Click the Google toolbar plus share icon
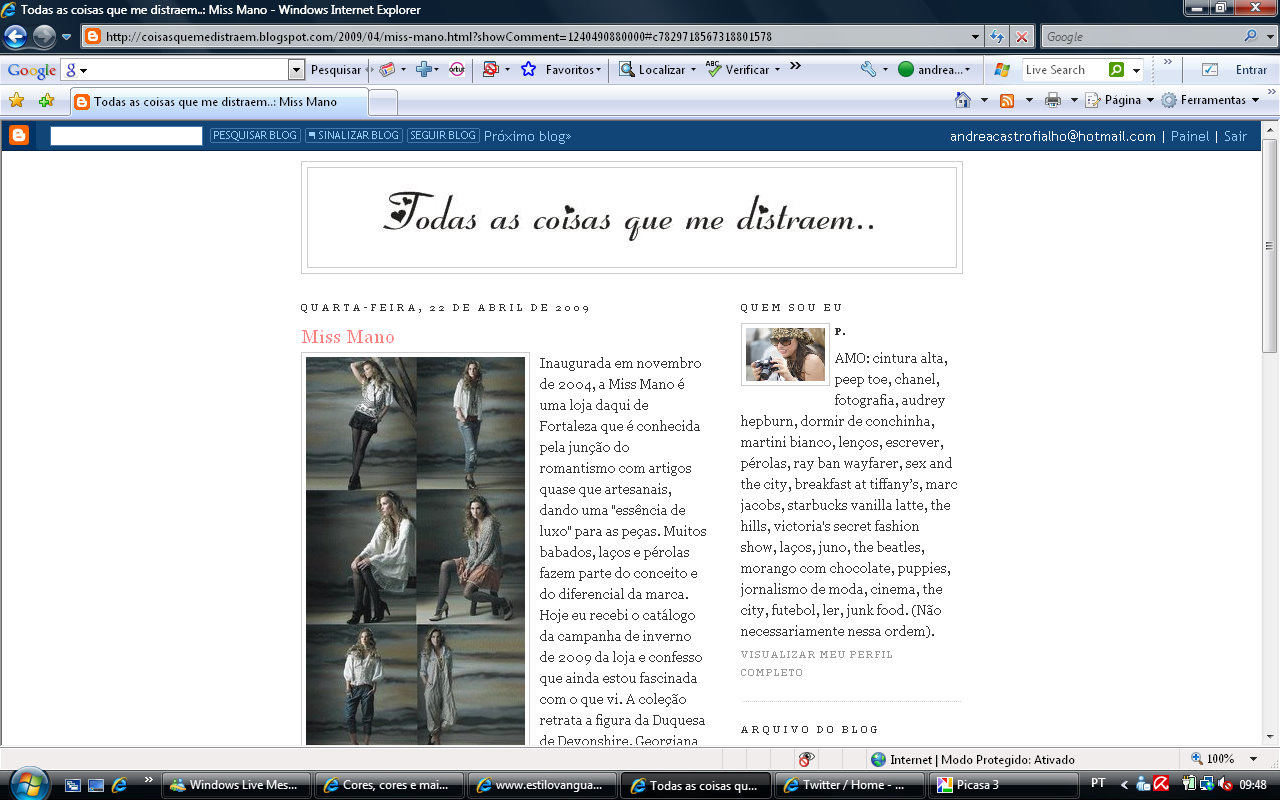Screen dimensions: 1280x800 pos(424,70)
